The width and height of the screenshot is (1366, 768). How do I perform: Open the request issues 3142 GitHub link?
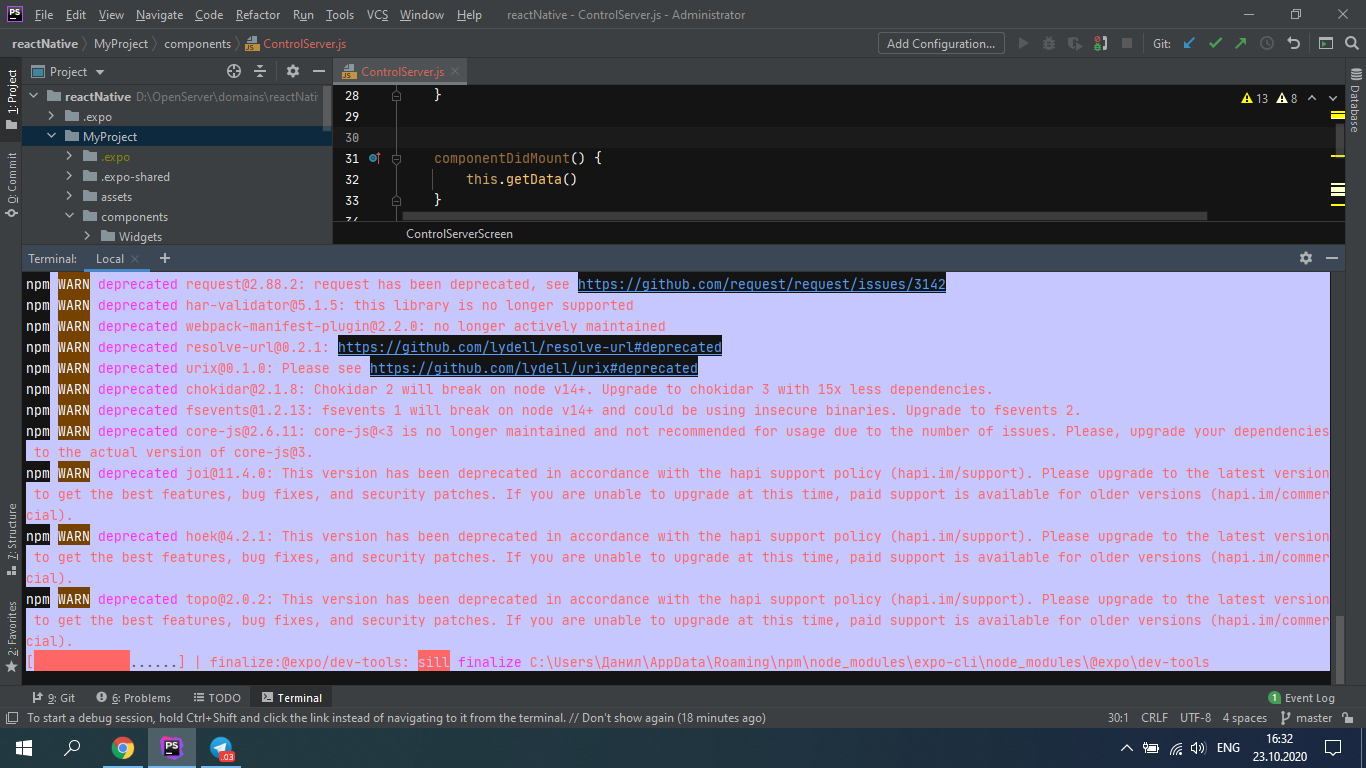(762, 284)
